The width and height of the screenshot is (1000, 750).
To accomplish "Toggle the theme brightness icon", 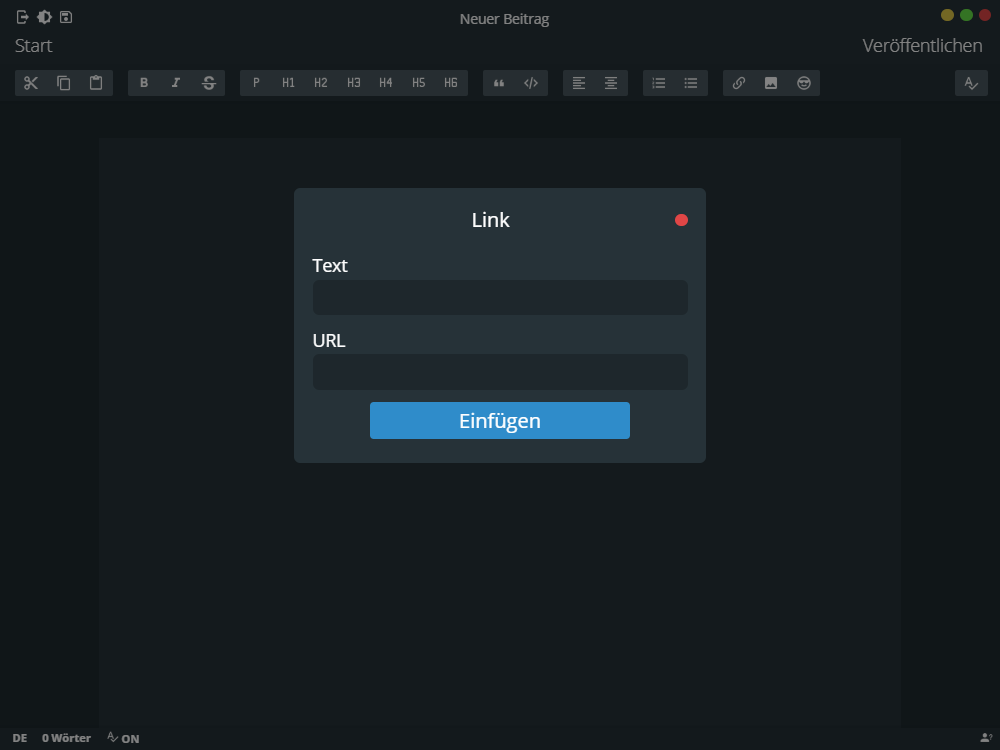I will [44, 17].
